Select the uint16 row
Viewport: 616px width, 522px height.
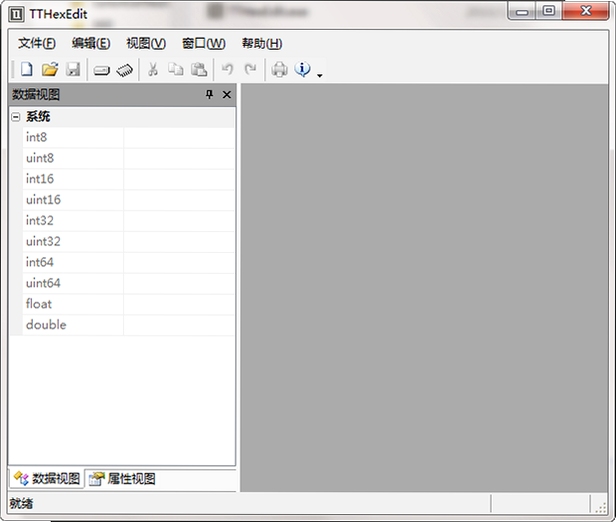(x=128, y=200)
